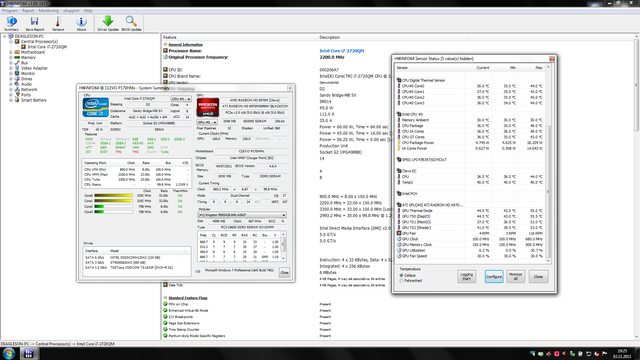The width and height of the screenshot is (640, 360).
Task: Click the Clevo EC sensor group icon
Action: 399,171
